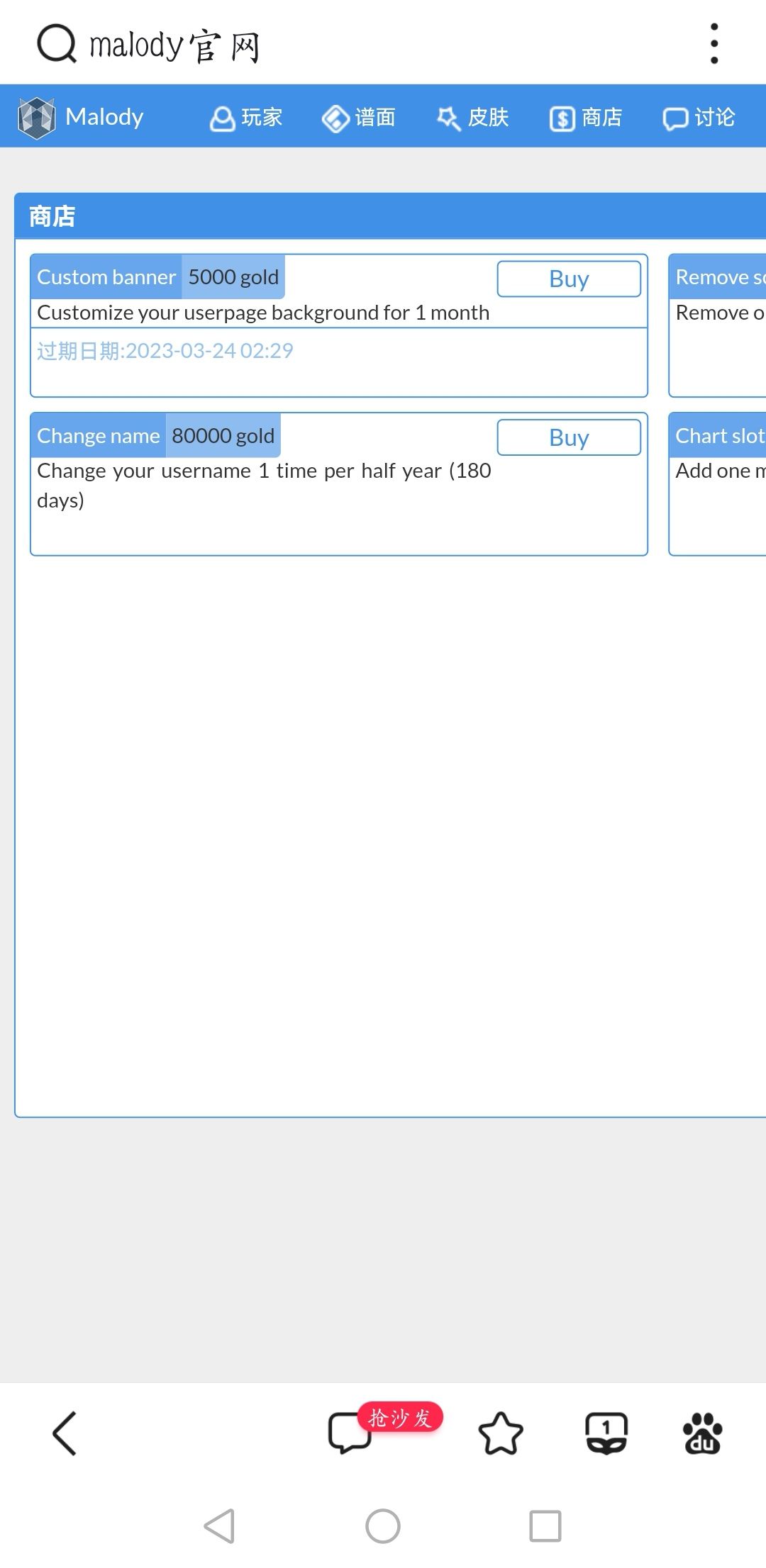Viewport: 766px width, 1568px height.
Task: Open the 讨论 discussion section
Action: (x=699, y=118)
